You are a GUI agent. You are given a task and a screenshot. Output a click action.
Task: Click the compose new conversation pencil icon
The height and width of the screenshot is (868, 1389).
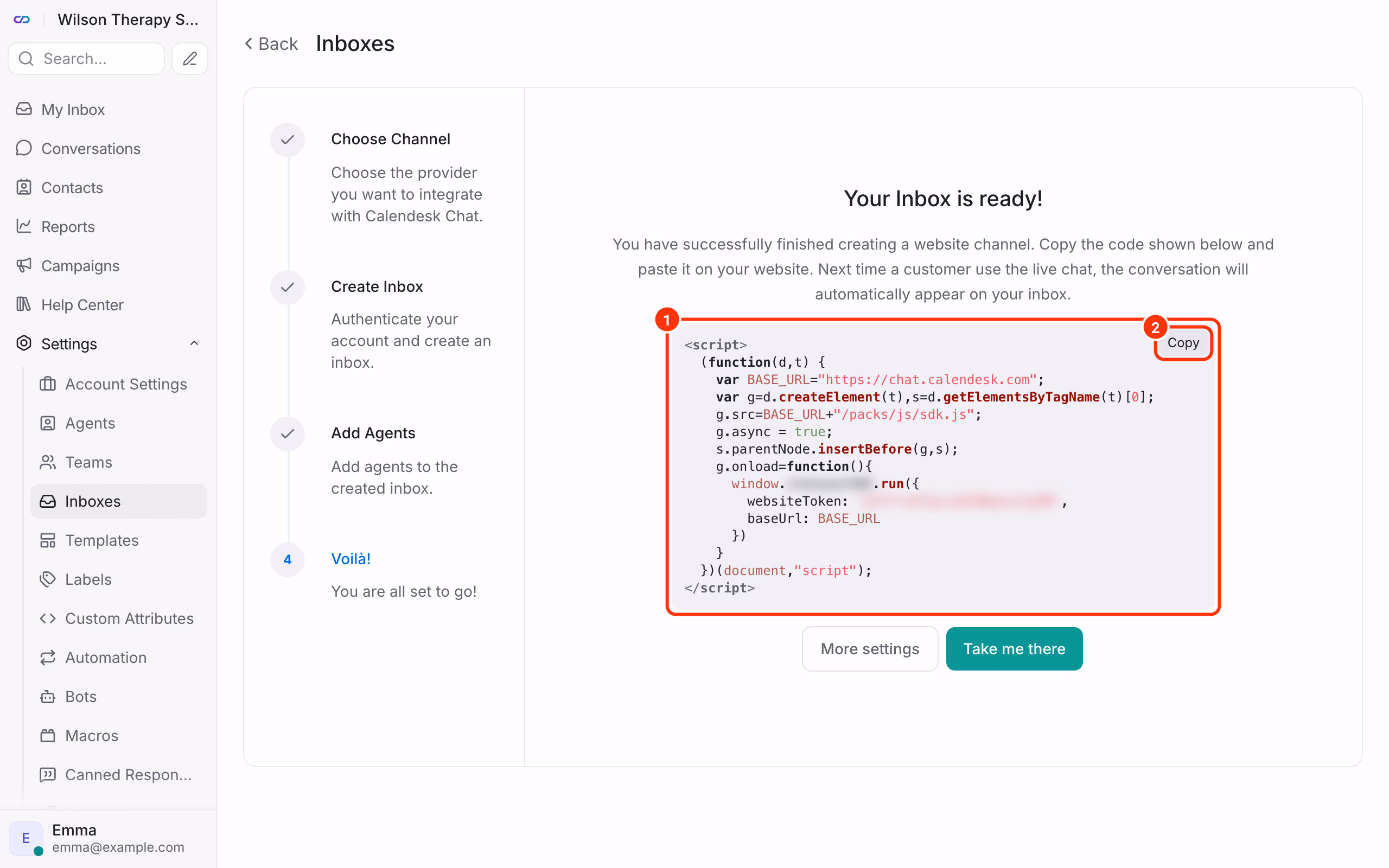[190, 59]
